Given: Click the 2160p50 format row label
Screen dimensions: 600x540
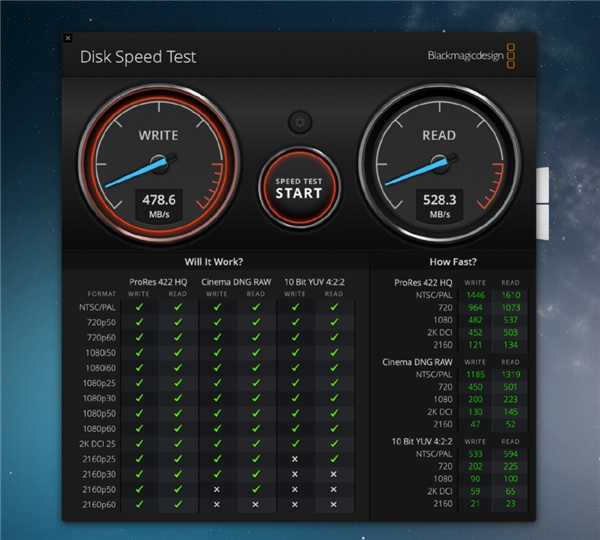Looking at the screenshot, I should coord(99,489).
